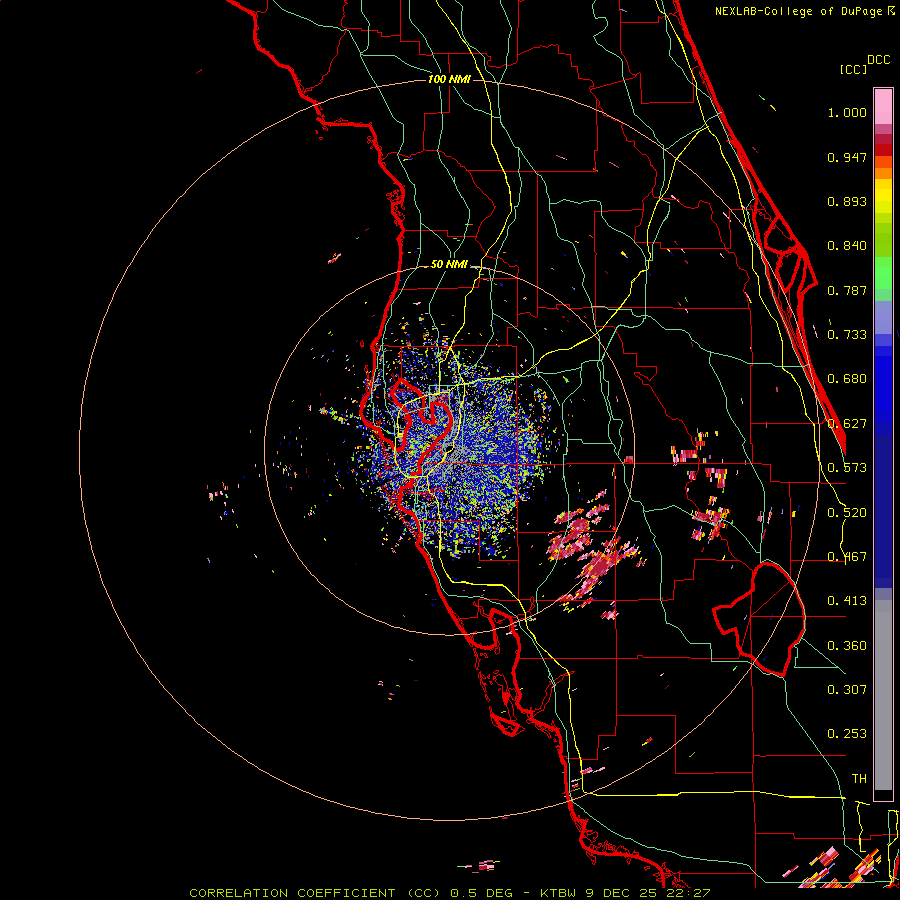The height and width of the screenshot is (900, 900).
Task: Click the TH threshold label on the scale
Action: 859,779
